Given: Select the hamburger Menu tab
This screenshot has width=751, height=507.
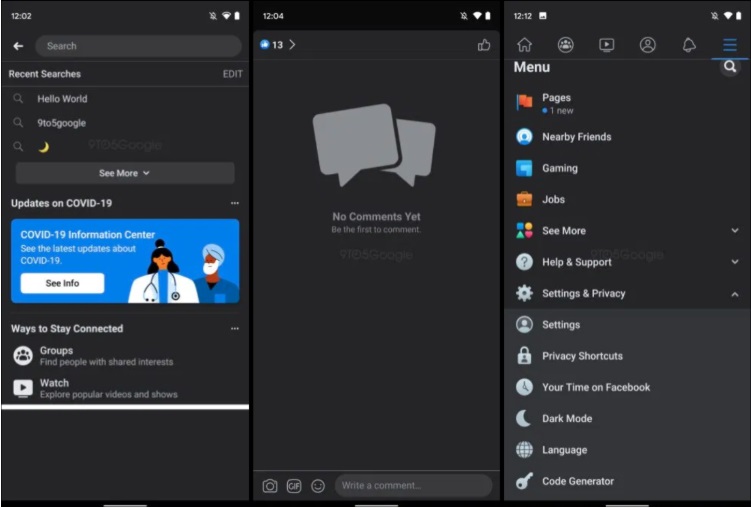Looking at the screenshot, I should pos(729,45).
